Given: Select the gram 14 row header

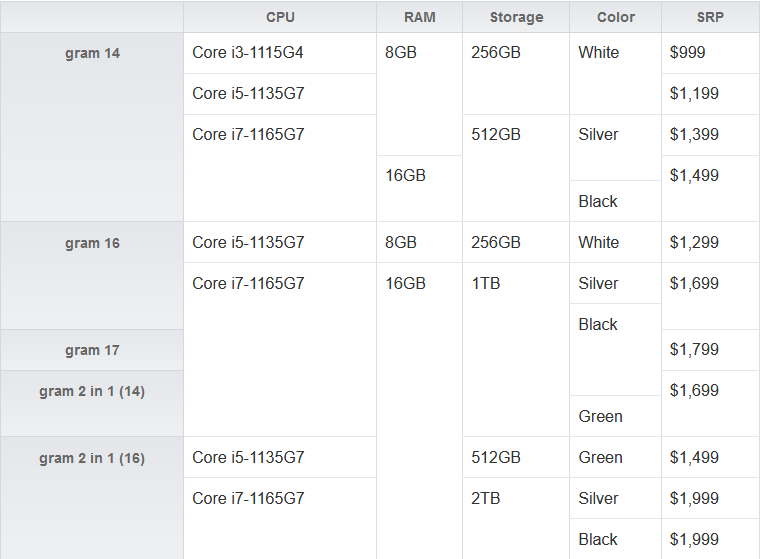Looking at the screenshot, I should click(92, 54).
